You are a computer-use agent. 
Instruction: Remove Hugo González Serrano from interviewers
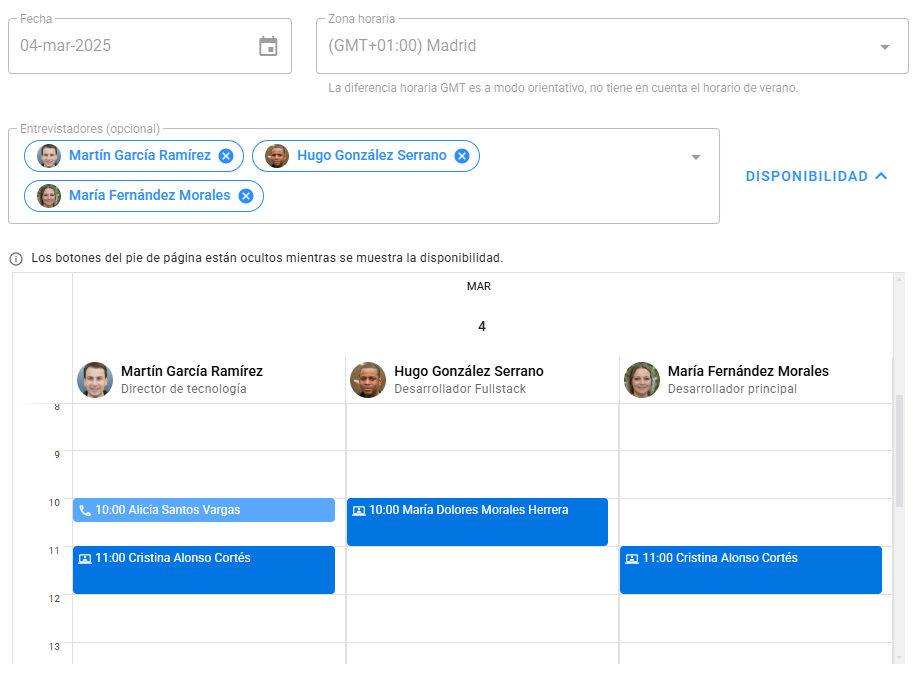pos(462,156)
